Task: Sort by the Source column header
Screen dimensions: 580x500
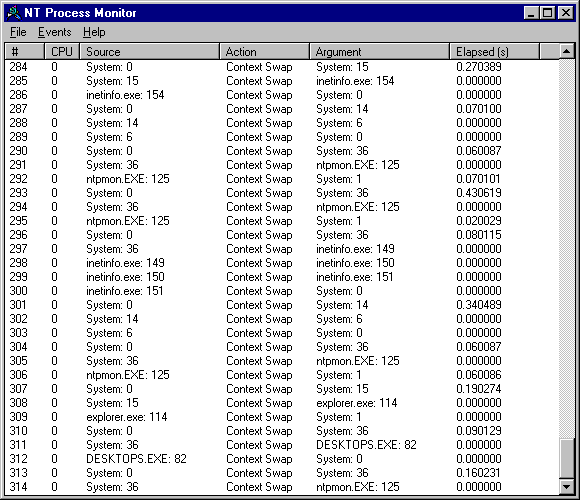Action: 150,51
